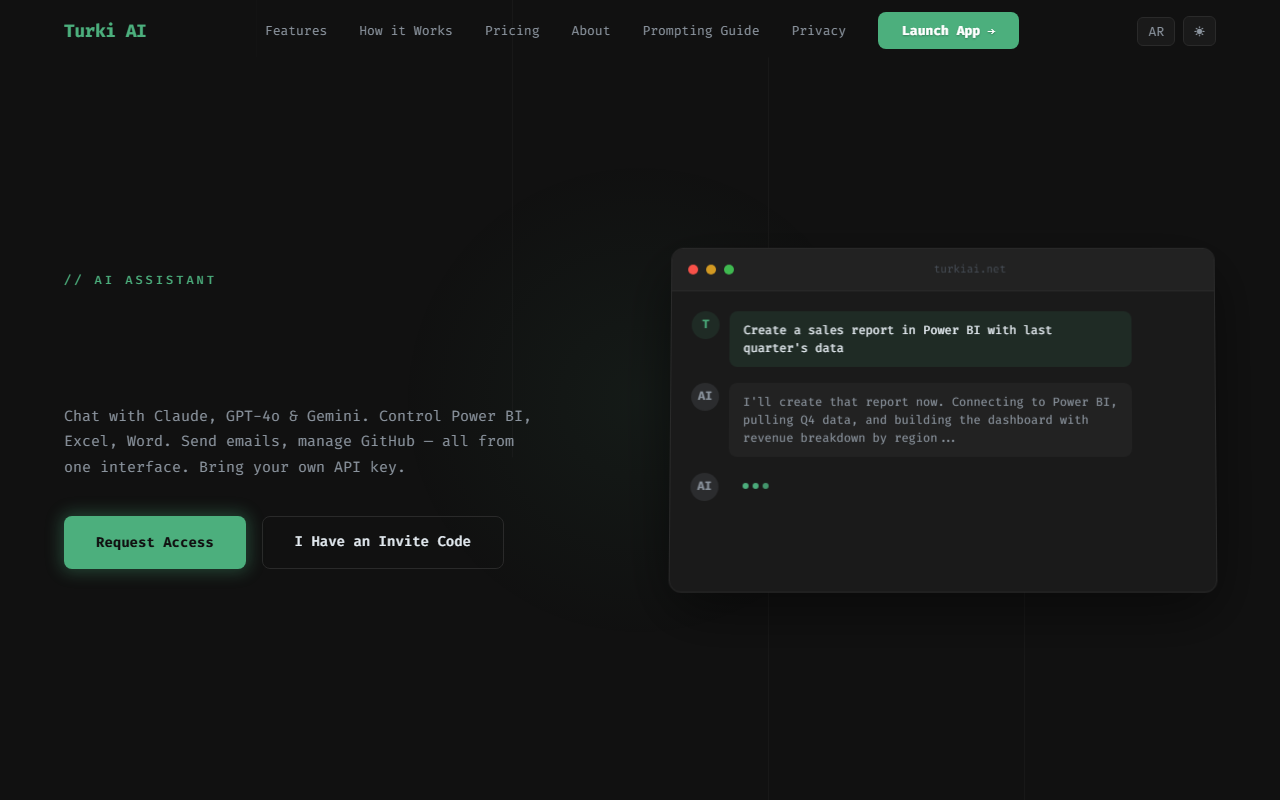Viewport: 1280px width, 800px height.
Task: Navigate to Pricing
Action: click(512, 30)
